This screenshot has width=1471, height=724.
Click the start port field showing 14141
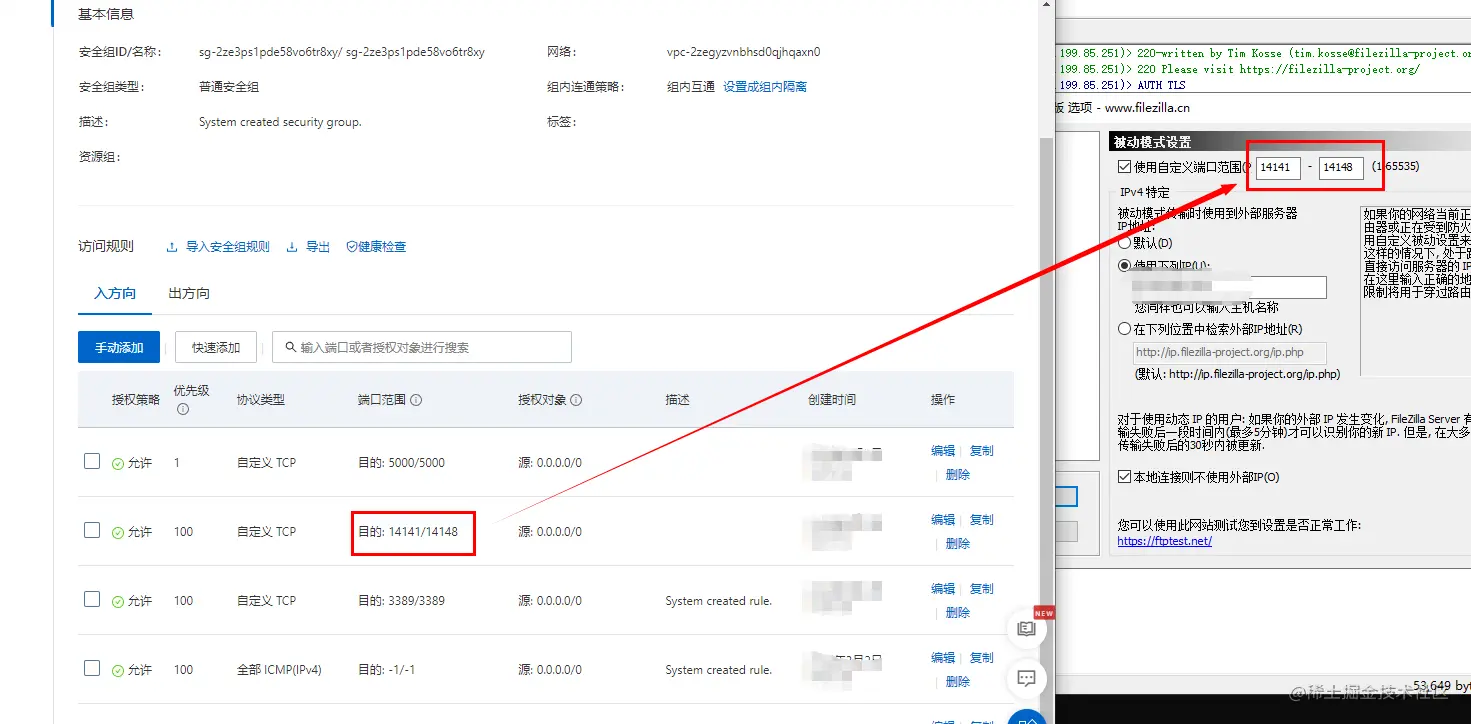1278,167
